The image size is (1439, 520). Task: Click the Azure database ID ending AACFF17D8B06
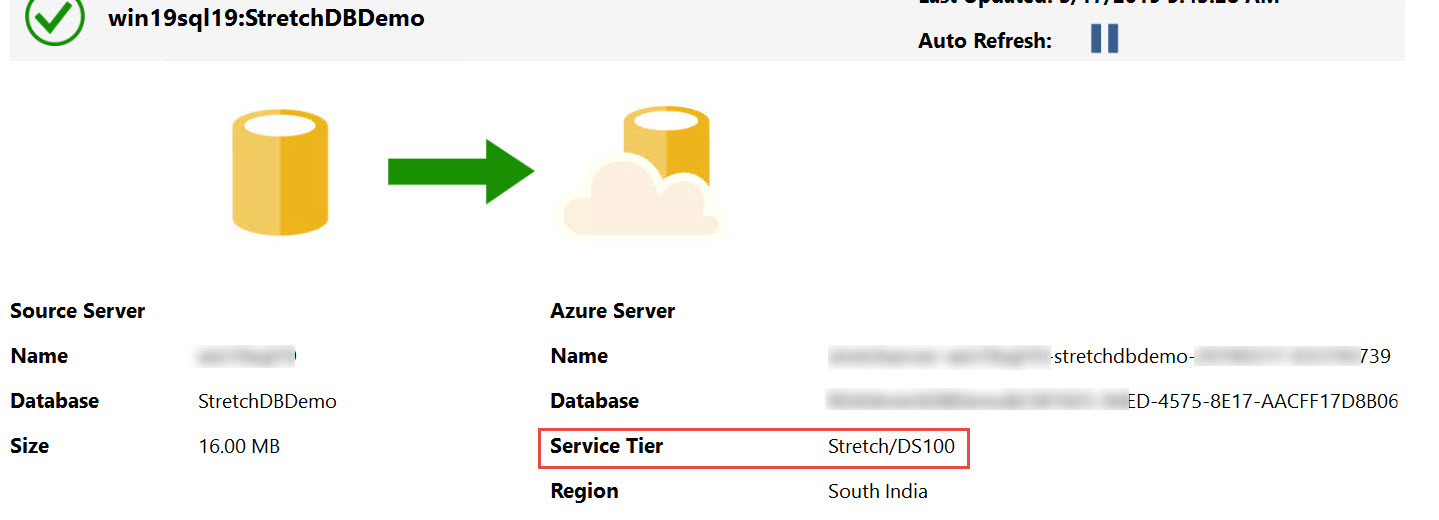point(1113,401)
